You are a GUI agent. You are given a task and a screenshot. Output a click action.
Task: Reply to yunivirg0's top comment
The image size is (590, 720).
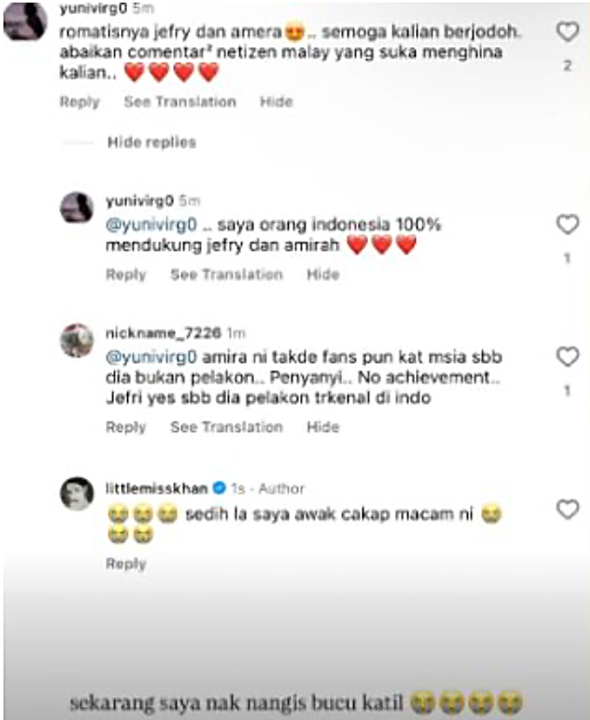tap(79, 101)
